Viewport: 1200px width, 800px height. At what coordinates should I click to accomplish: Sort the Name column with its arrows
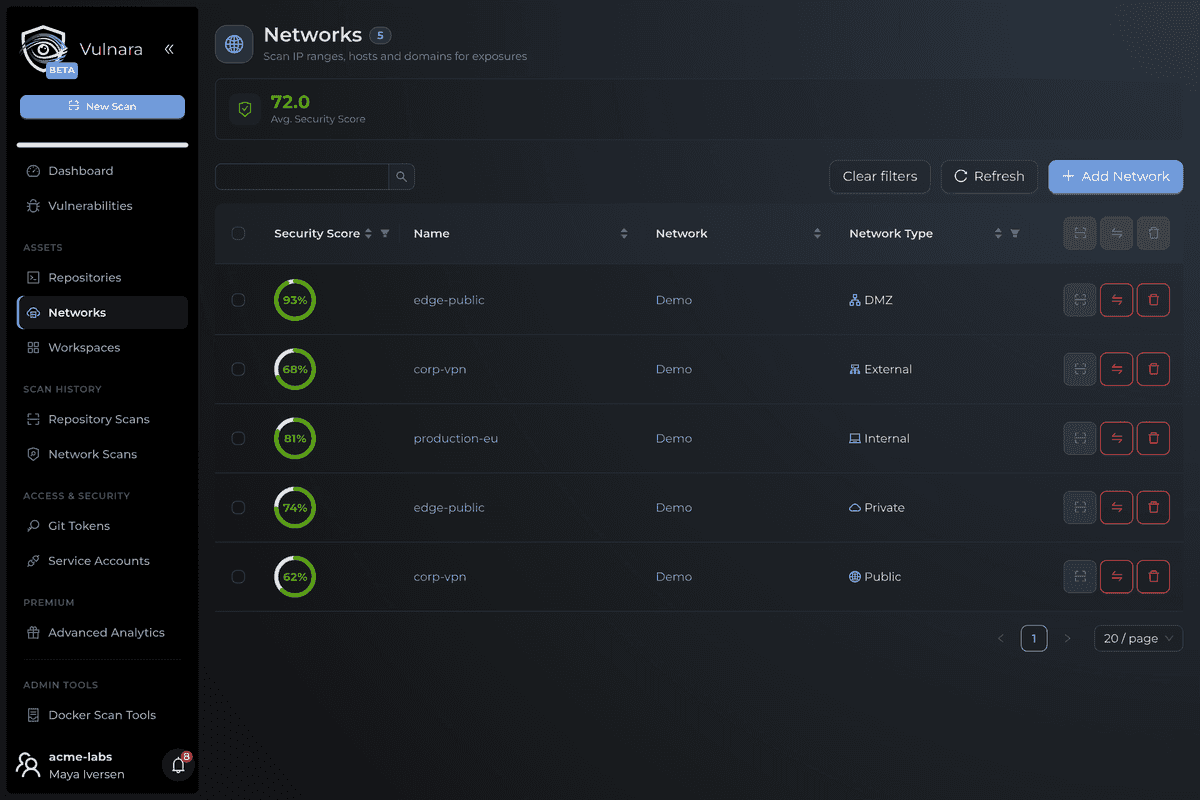[x=624, y=233]
